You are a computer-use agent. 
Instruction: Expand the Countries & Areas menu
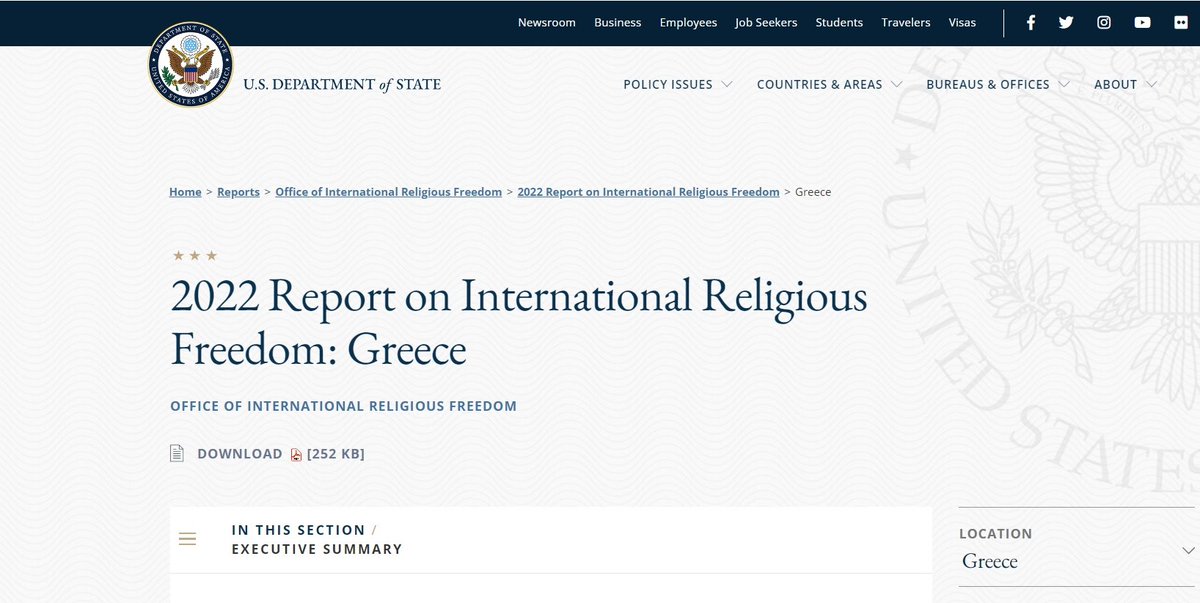click(830, 84)
